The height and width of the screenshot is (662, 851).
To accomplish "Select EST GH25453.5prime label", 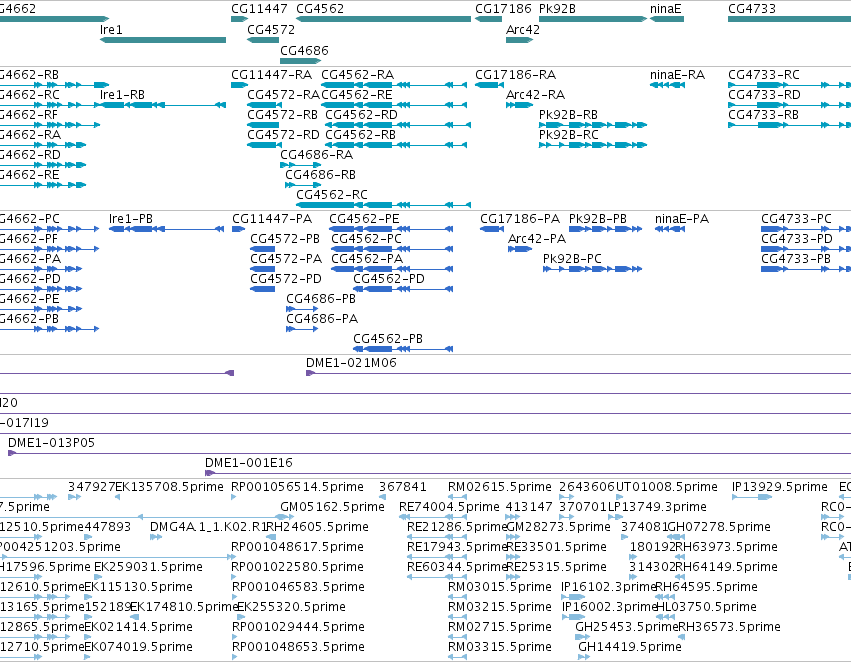I will tap(627, 627).
